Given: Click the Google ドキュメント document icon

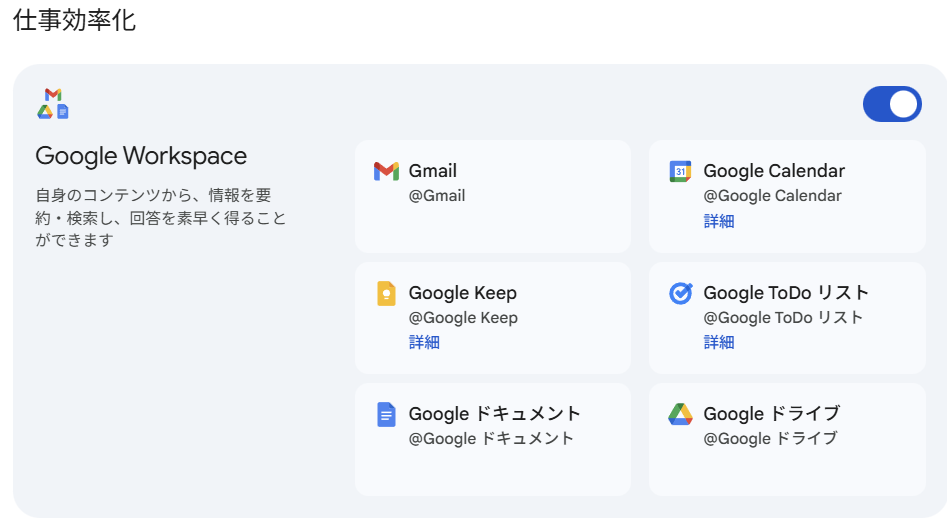Looking at the screenshot, I should (x=386, y=414).
